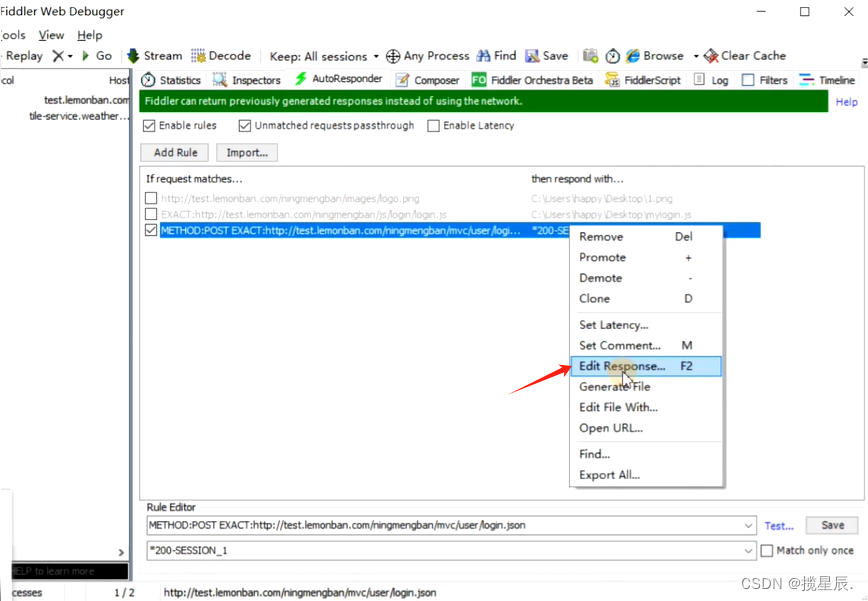Open the Composer tab
Image resolution: width=868 pixels, height=601 pixels.
pyautogui.click(x=427, y=80)
